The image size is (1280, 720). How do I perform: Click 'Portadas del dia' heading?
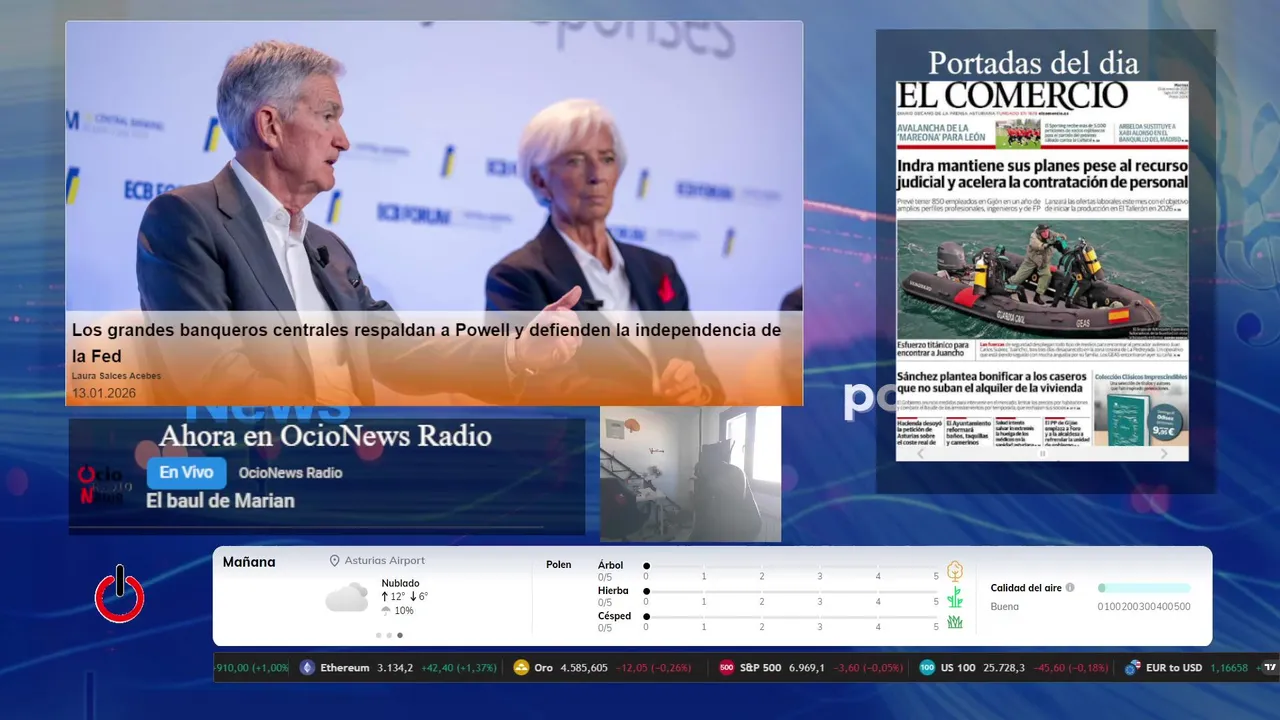1033,63
